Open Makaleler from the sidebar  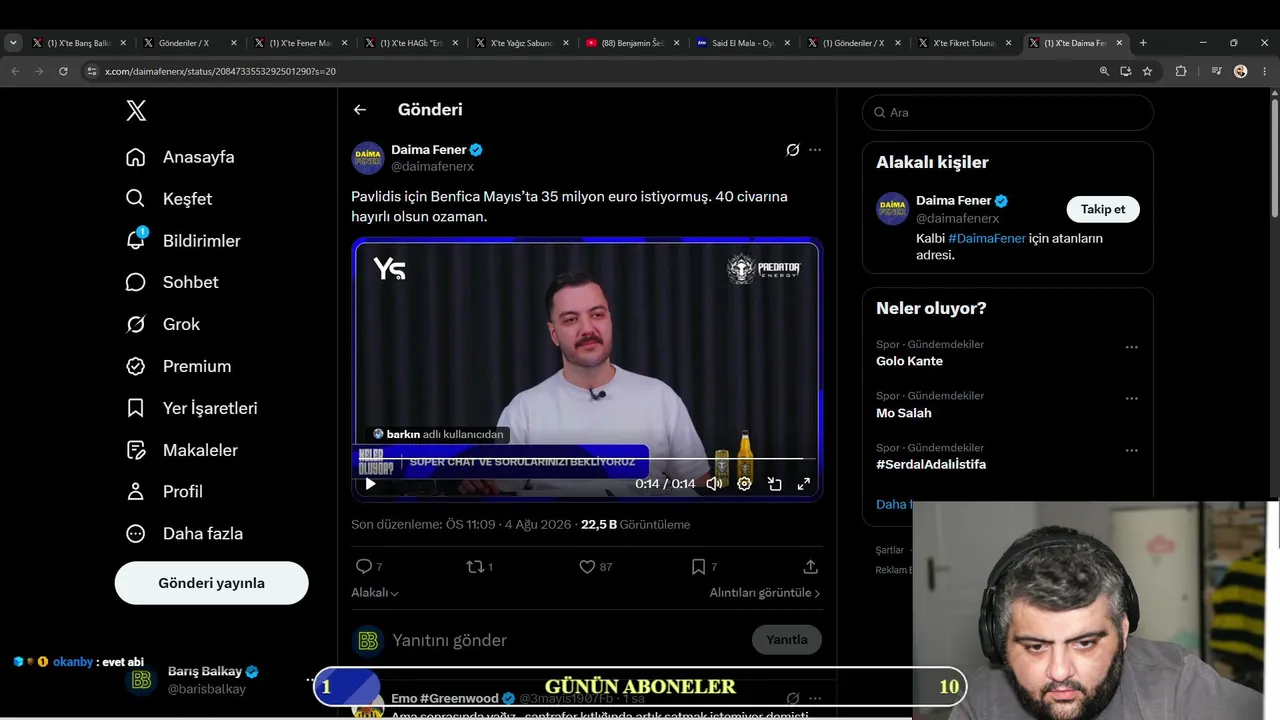click(x=181, y=450)
